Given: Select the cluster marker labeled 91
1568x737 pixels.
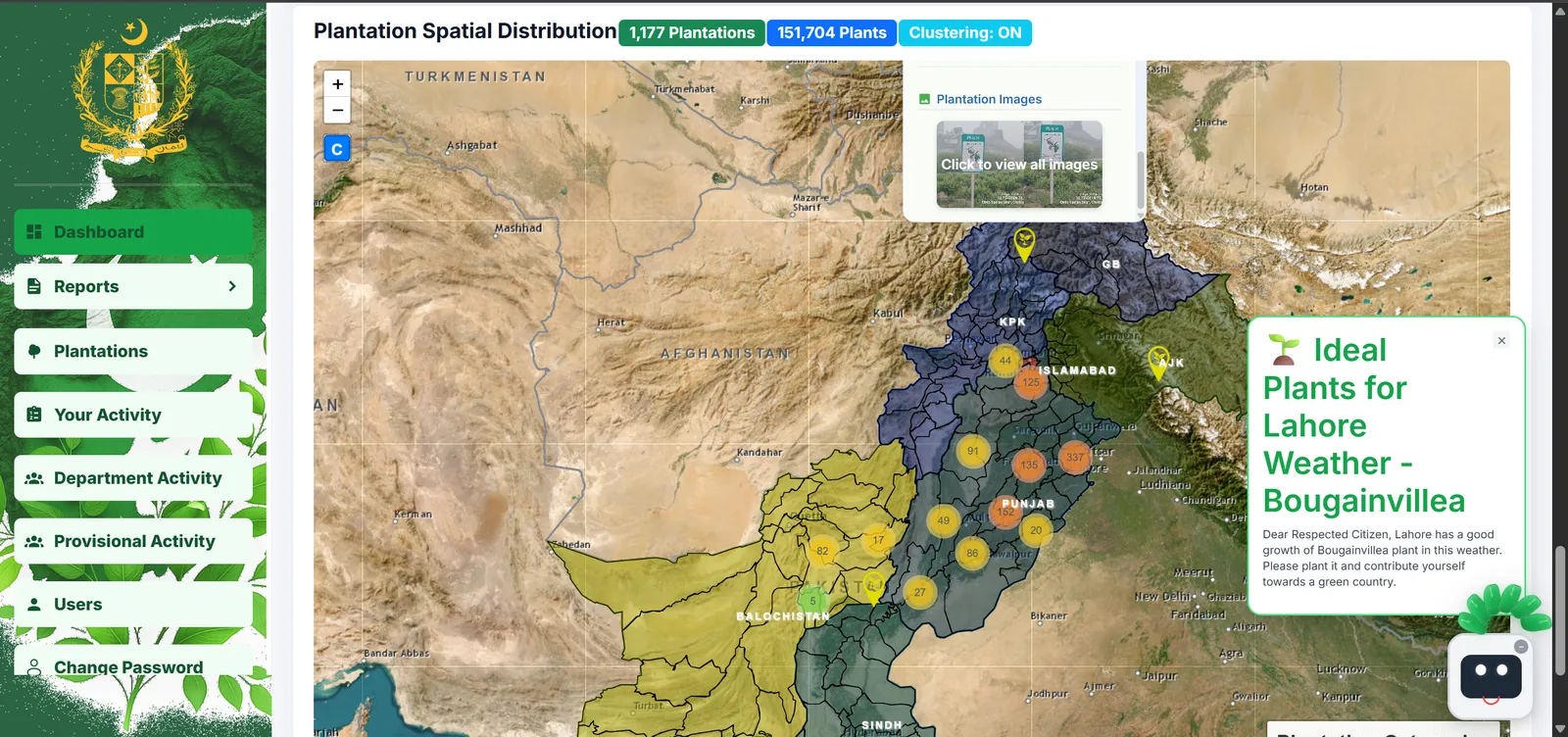Looking at the screenshot, I should tap(972, 452).
